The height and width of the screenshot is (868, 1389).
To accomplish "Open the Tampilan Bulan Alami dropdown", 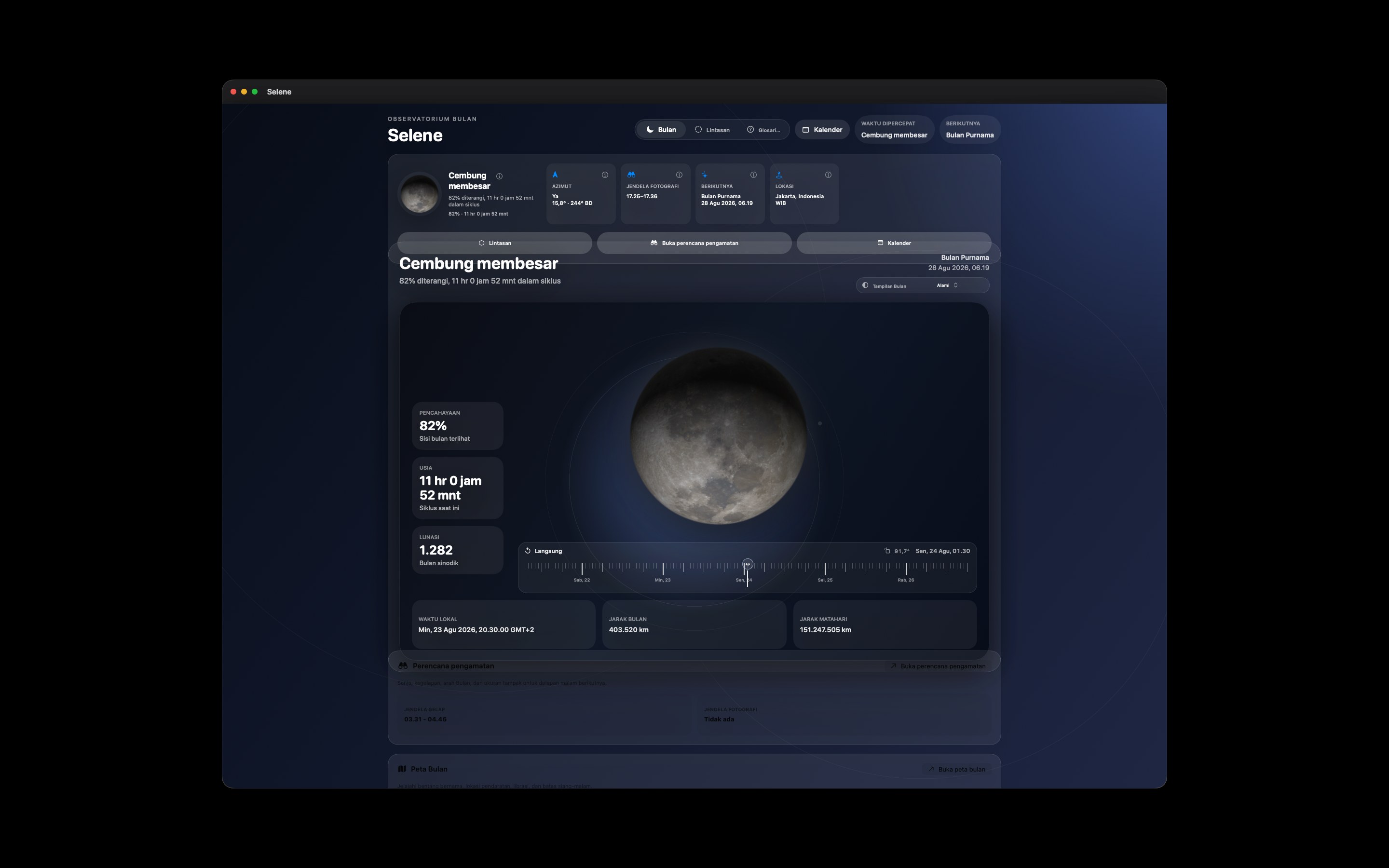I will pyautogui.click(x=922, y=285).
